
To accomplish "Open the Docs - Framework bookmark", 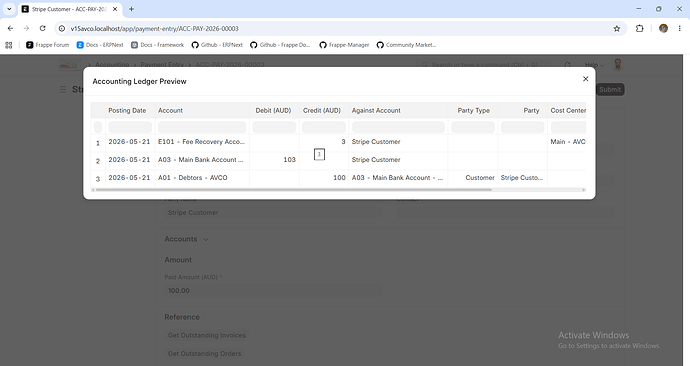I will (x=158, y=45).
